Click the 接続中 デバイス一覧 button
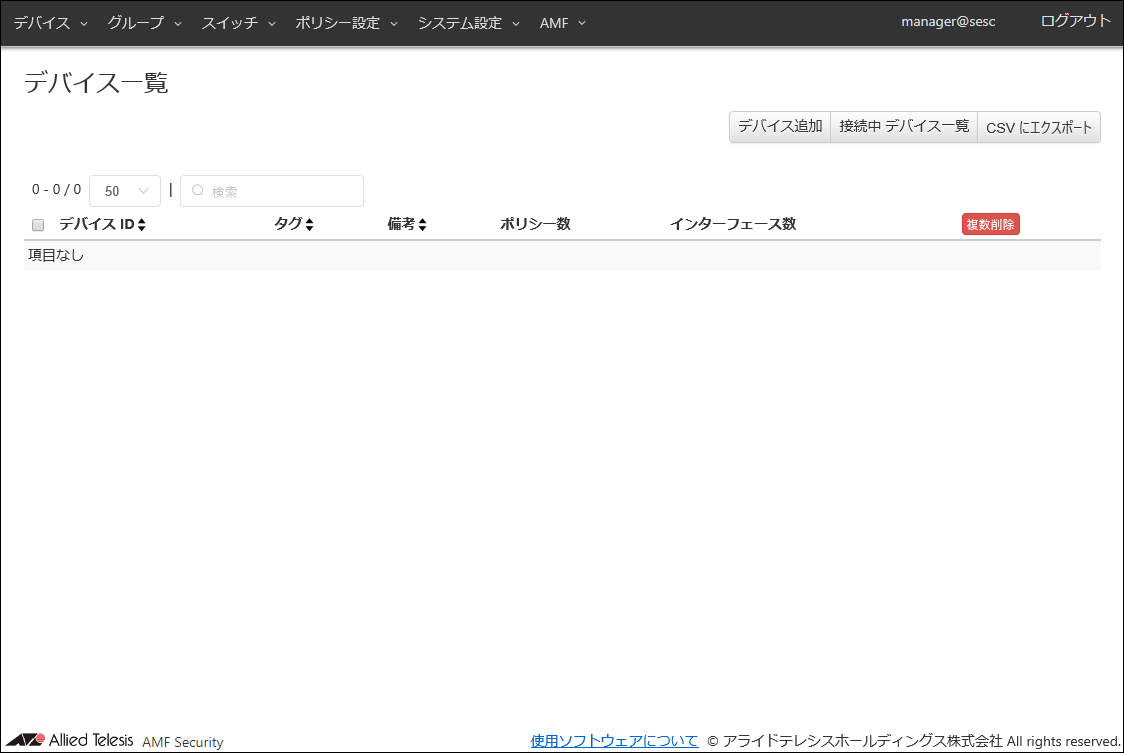 click(x=904, y=127)
